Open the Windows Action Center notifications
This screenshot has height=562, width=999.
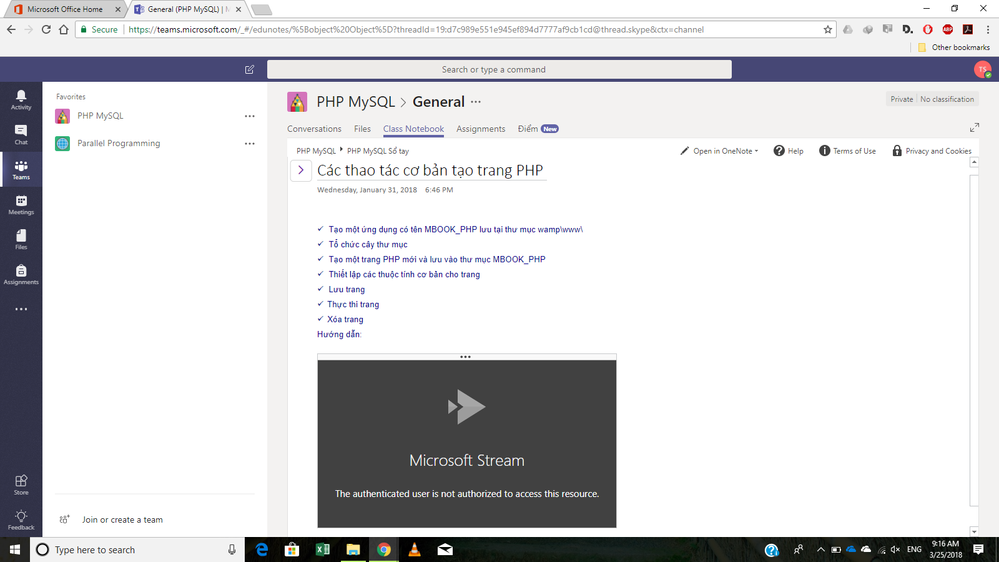click(x=979, y=549)
